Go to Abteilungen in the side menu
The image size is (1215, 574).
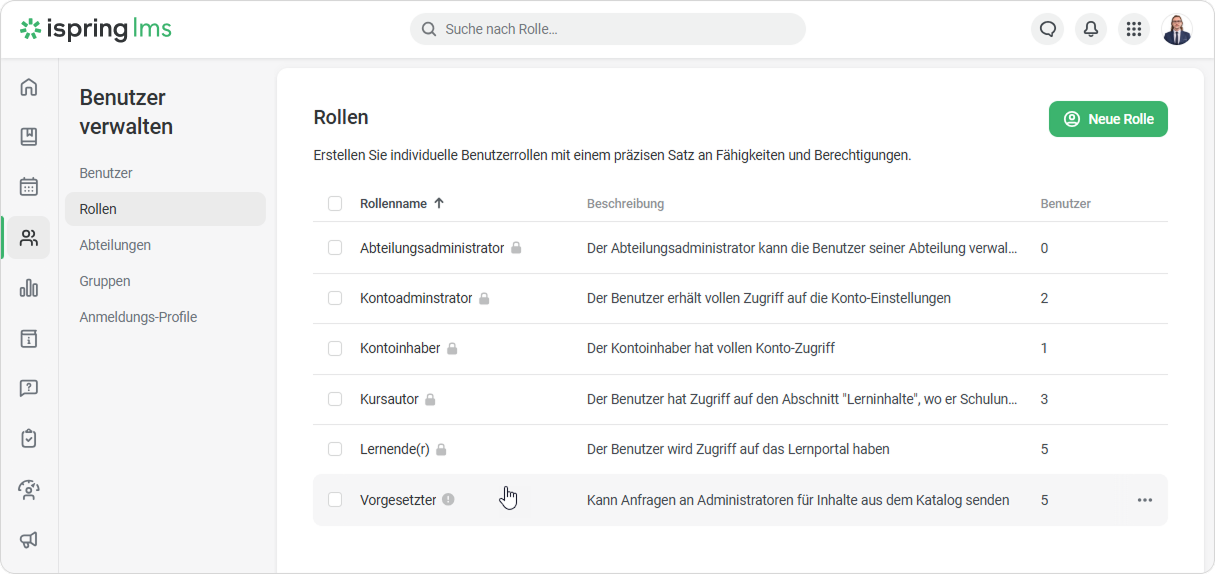115,245
